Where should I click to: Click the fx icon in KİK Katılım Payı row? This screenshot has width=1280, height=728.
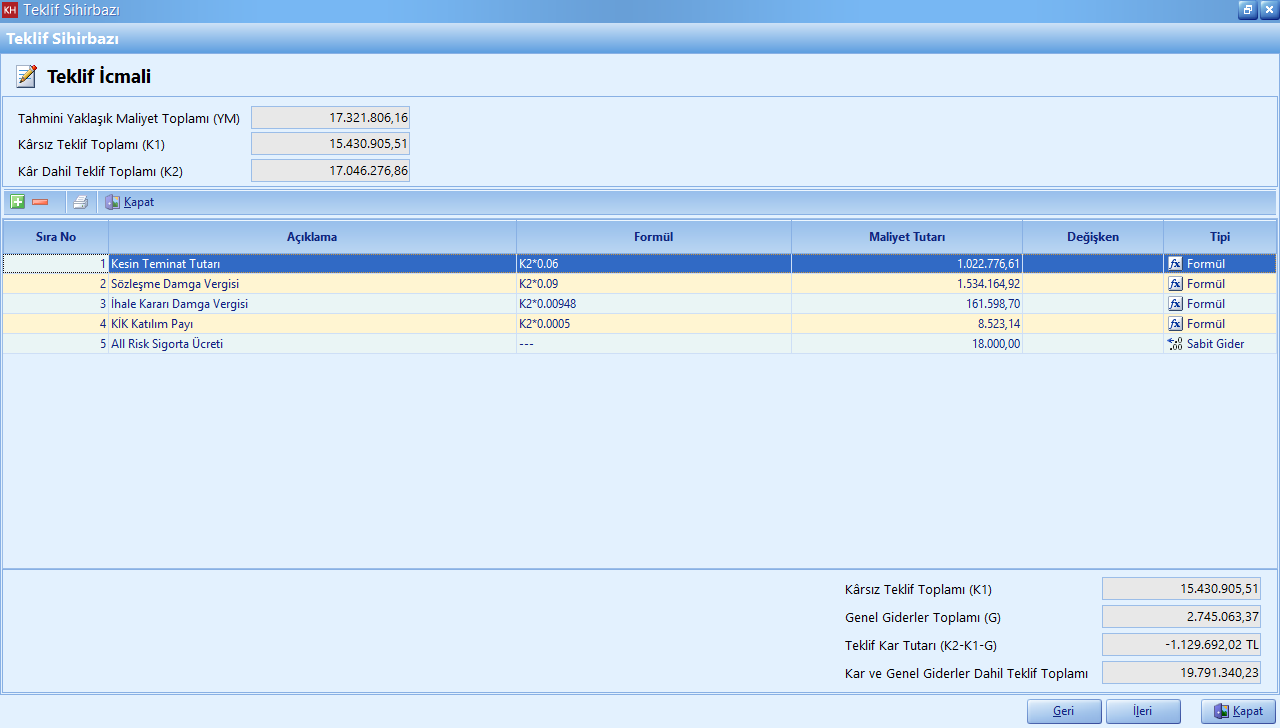(1175, 324)
